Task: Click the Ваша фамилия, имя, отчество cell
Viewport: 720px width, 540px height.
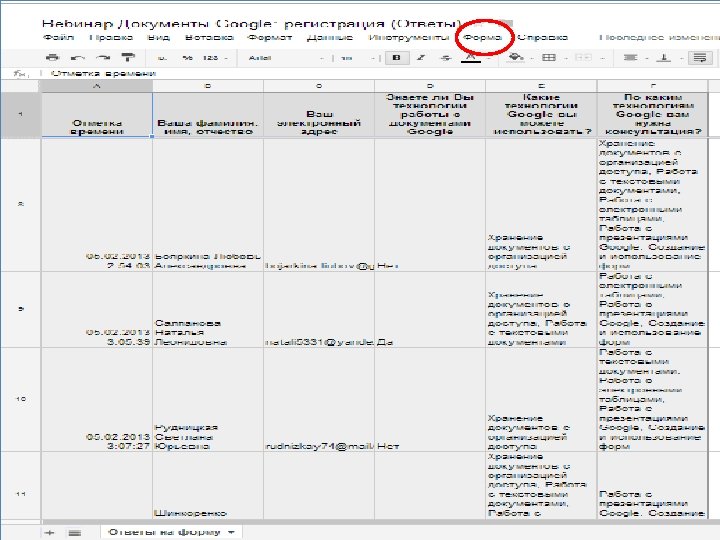Action: pyautogui.click(x=208, y=115)
